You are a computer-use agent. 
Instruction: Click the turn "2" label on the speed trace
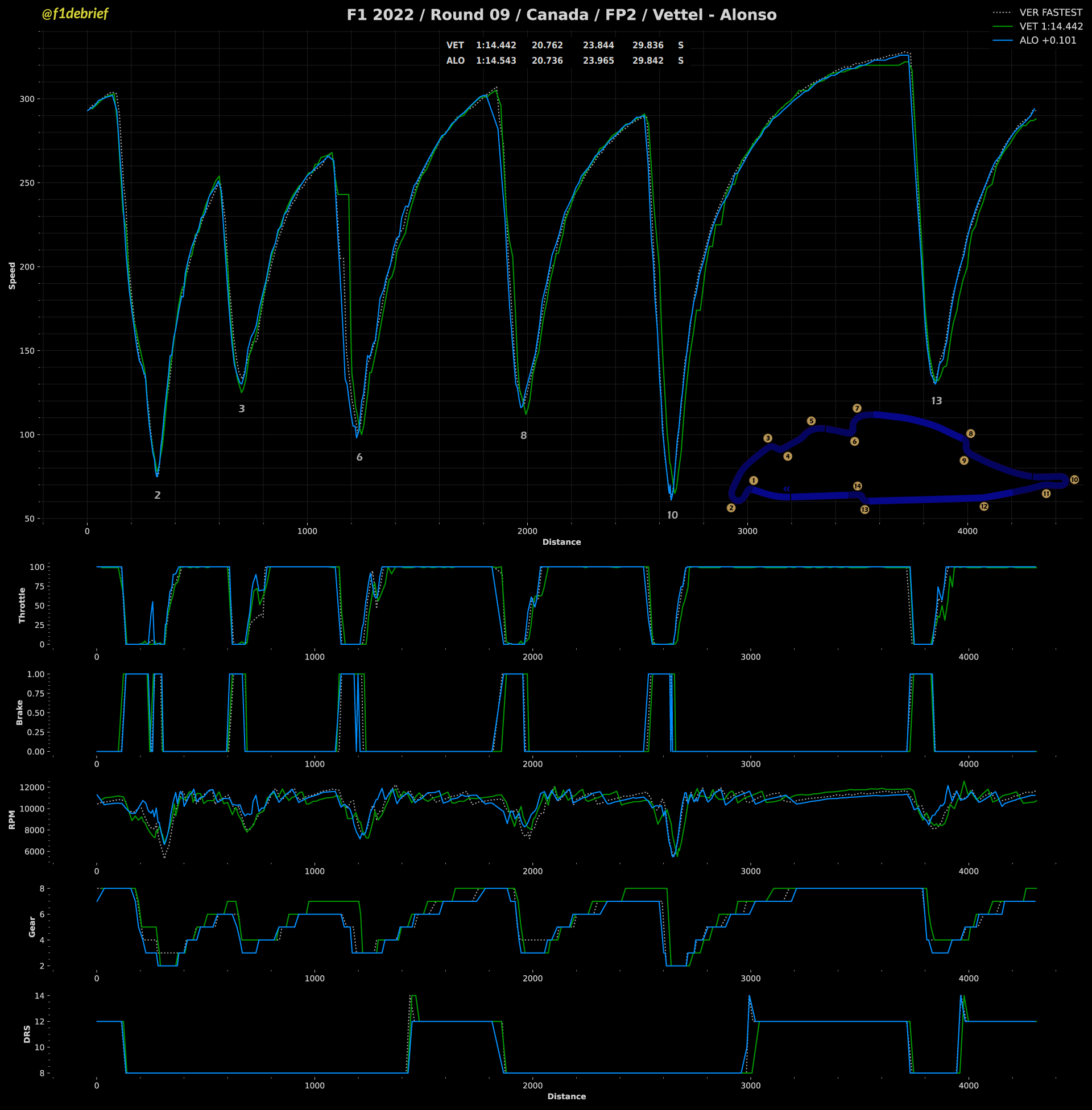point(158,495)
